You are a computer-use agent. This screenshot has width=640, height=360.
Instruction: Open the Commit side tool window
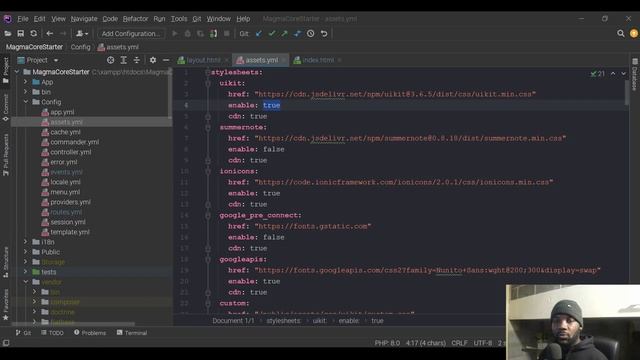coord(6,107)
